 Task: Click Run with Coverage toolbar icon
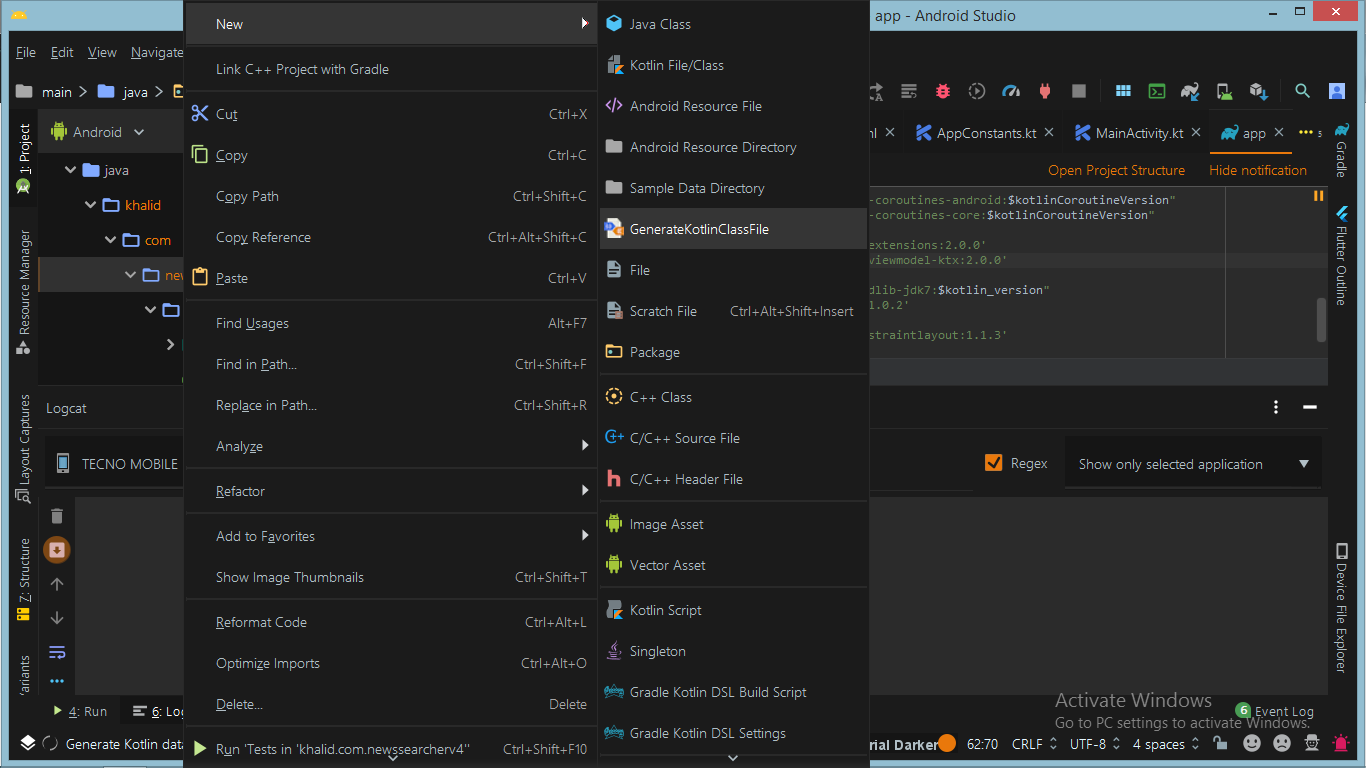pos(977,91)
